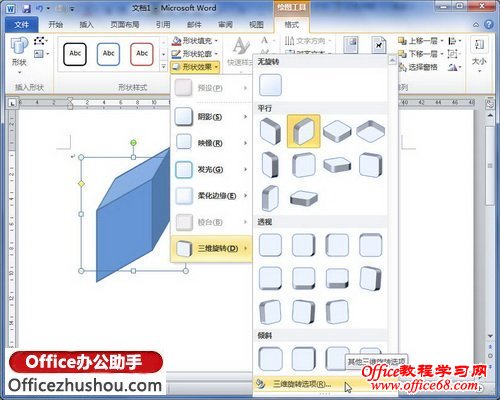
Task: Click the Rotate objects icon dropdown
Action: click(455, 67)
